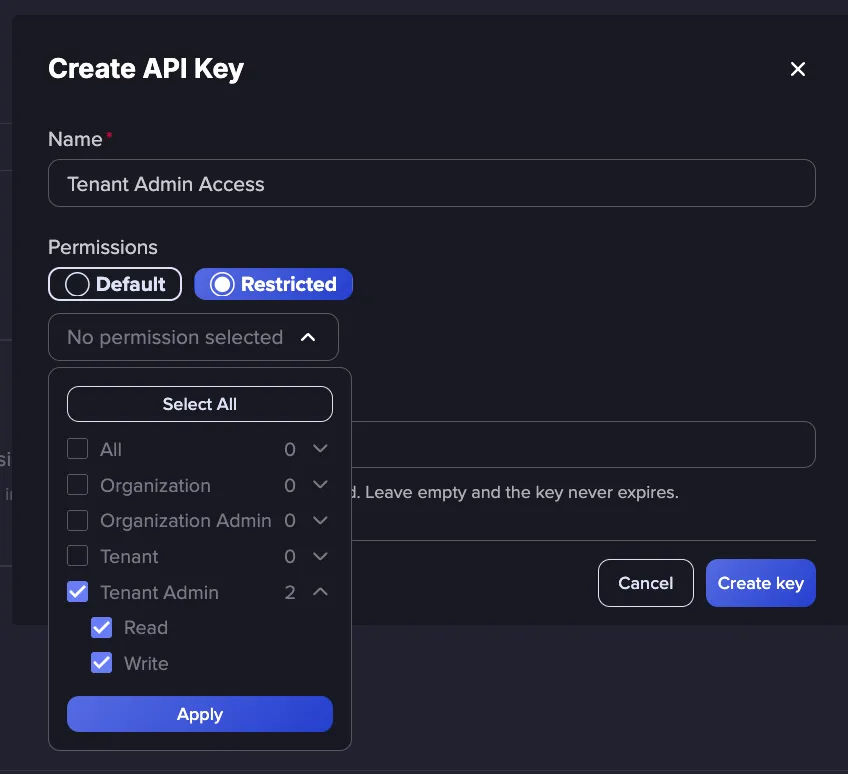The width and height of the screenshot is (848, 774).
Task: Check the Organization Admin checkbox
Action: tap(77, 520)
